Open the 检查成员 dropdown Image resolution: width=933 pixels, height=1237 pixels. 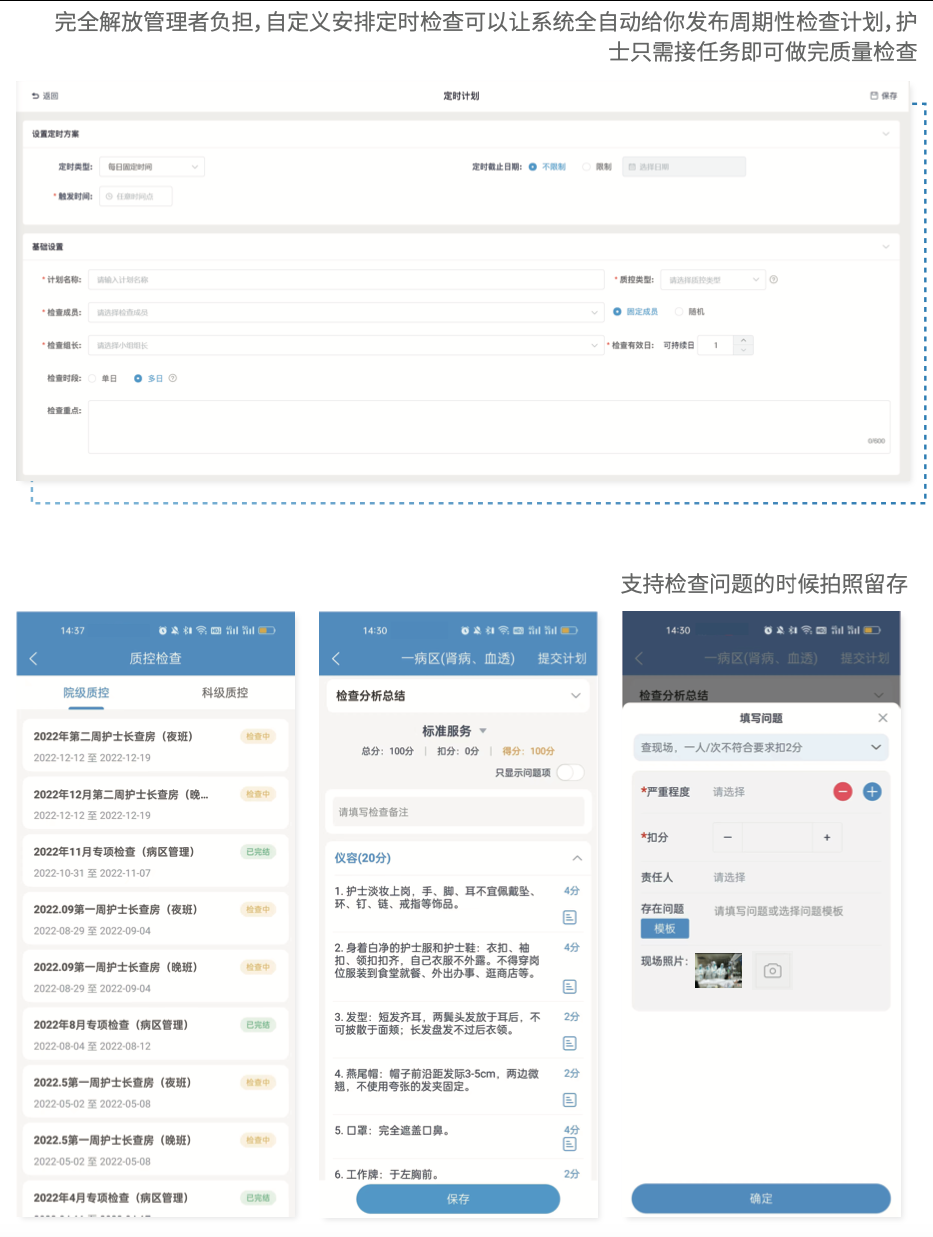coord(346,312)
